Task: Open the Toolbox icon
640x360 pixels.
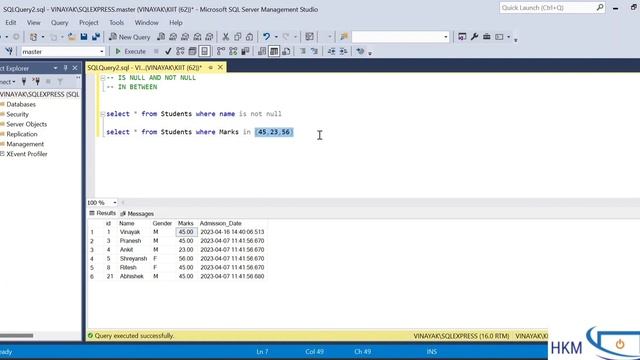Action: pyautogui.click(x=487, y=37)
